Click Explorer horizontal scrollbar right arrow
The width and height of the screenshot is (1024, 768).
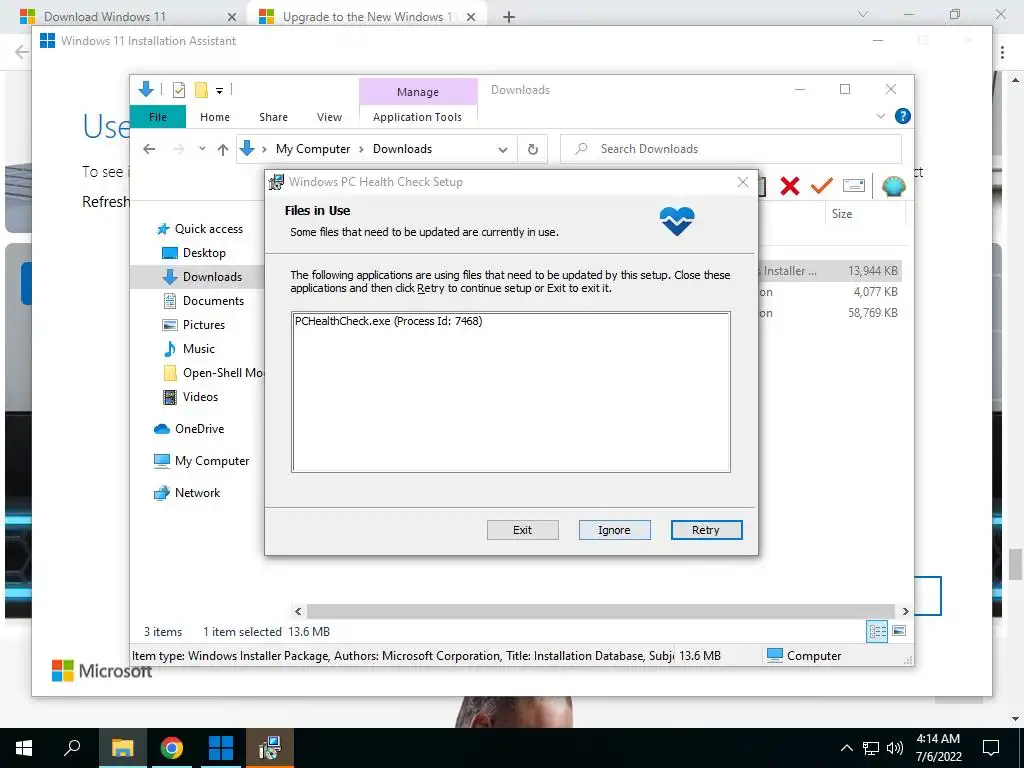click(x=905, y=611)
